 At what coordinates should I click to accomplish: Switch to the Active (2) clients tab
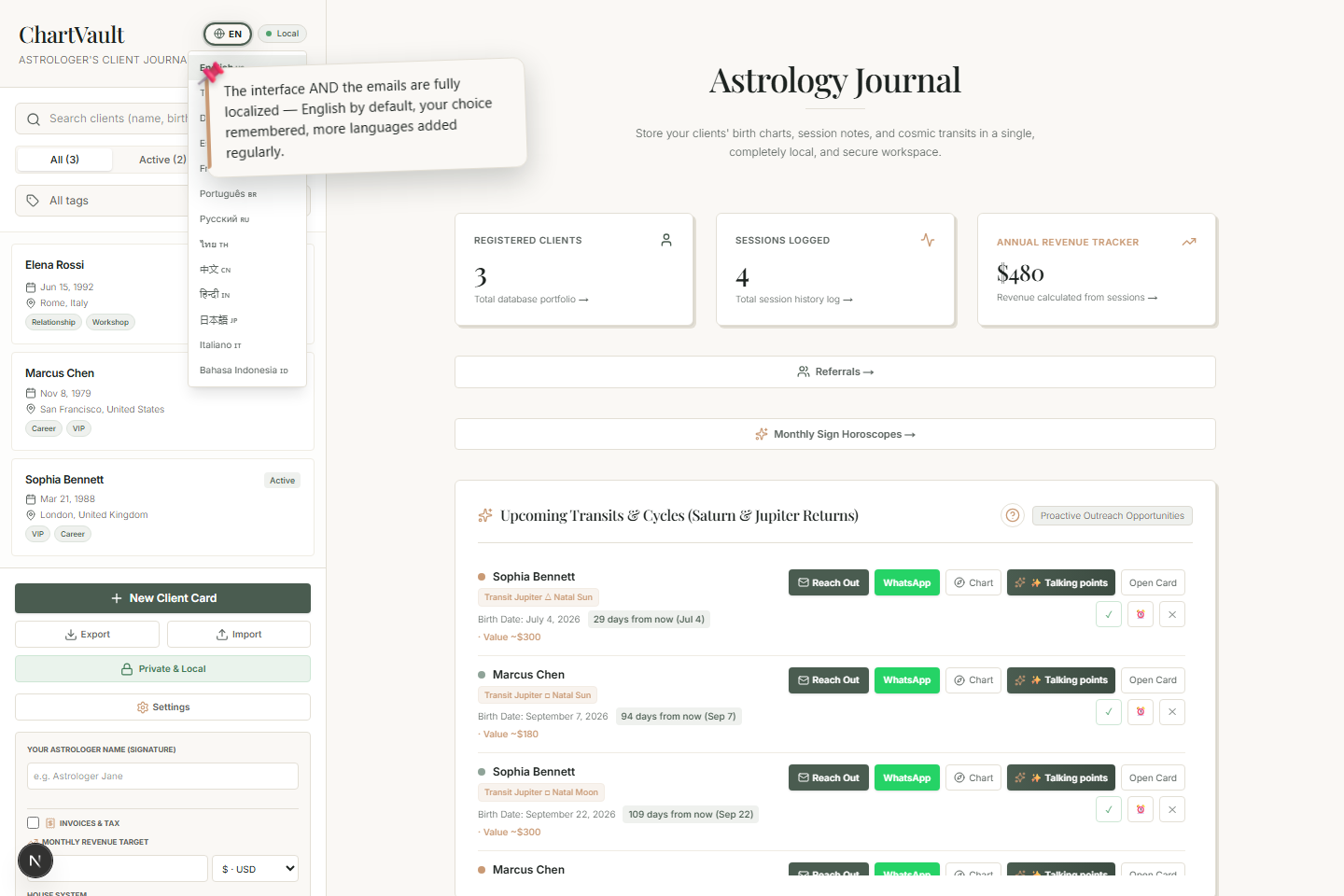click(x=162, y=160)
